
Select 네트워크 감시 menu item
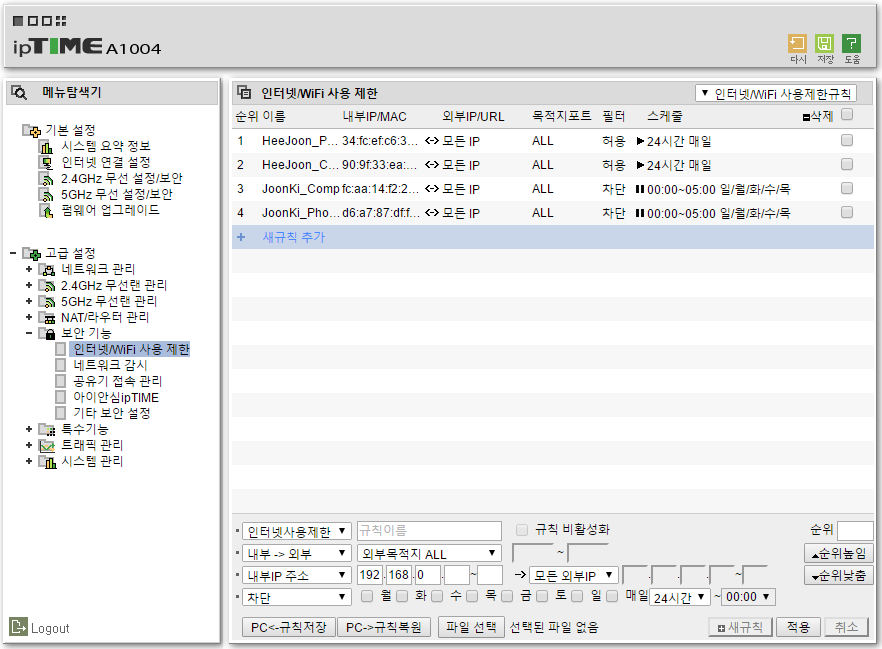tap(110, 366)
